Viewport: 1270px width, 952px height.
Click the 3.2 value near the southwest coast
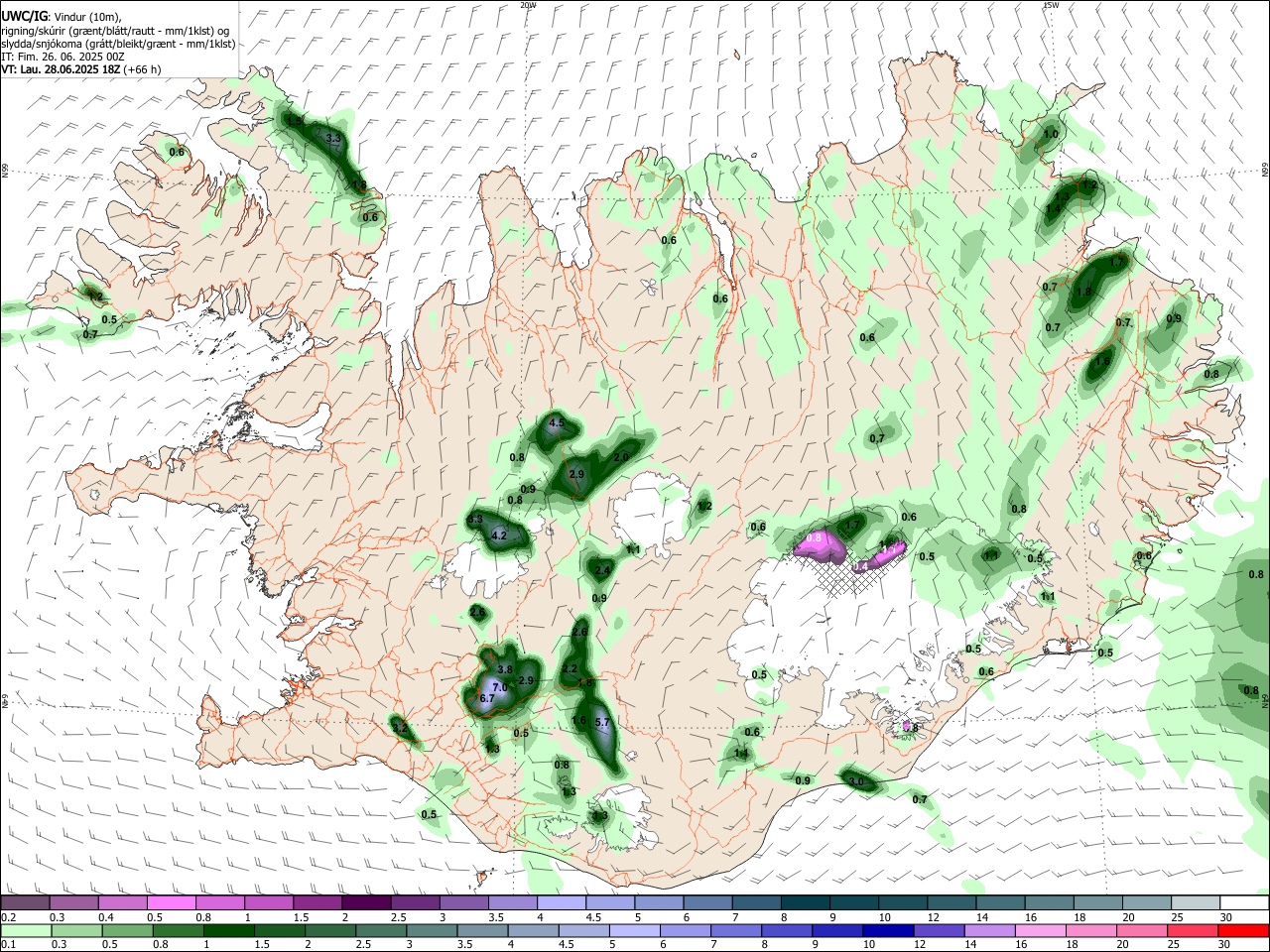point(400,729)
